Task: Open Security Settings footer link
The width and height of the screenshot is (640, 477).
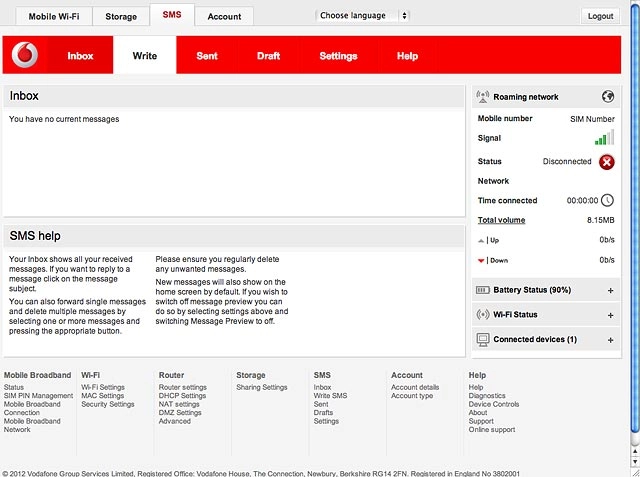Action: pos(108,404)
